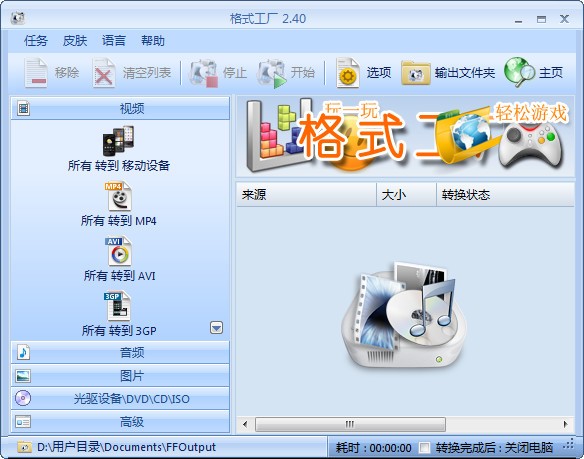This screenshot has width=584, height=459.
Task: Click the Advanced (高级) panel icon
Action: point(23,422)
